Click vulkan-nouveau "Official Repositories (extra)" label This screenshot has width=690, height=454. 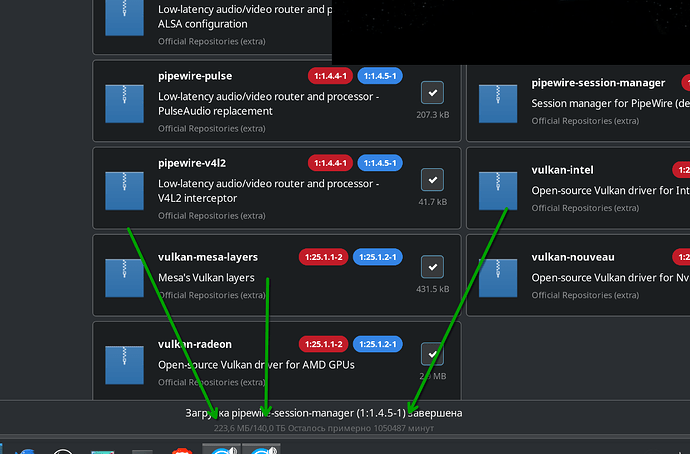(585, 295)
